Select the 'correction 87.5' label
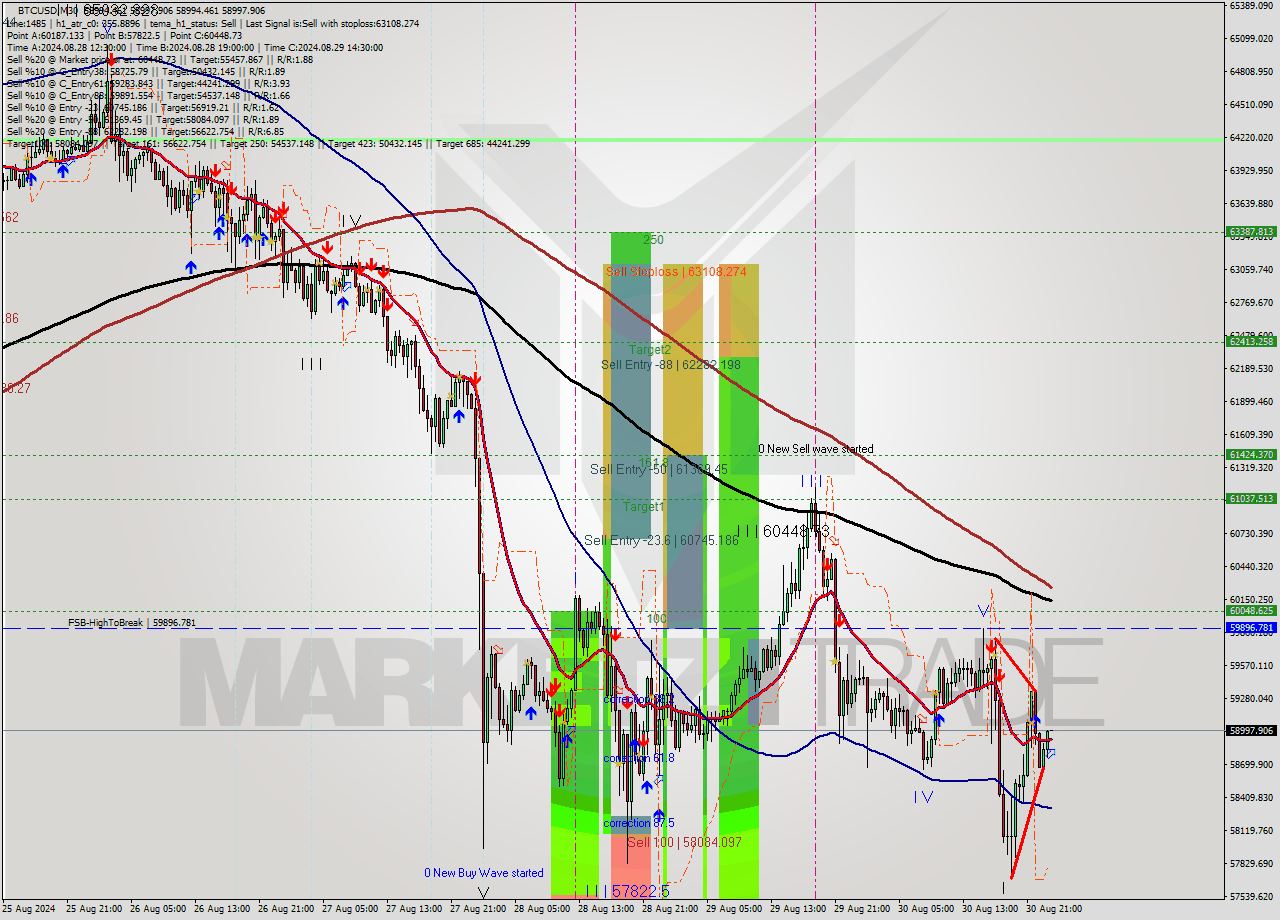1280x920 pixels. [639, 823]
